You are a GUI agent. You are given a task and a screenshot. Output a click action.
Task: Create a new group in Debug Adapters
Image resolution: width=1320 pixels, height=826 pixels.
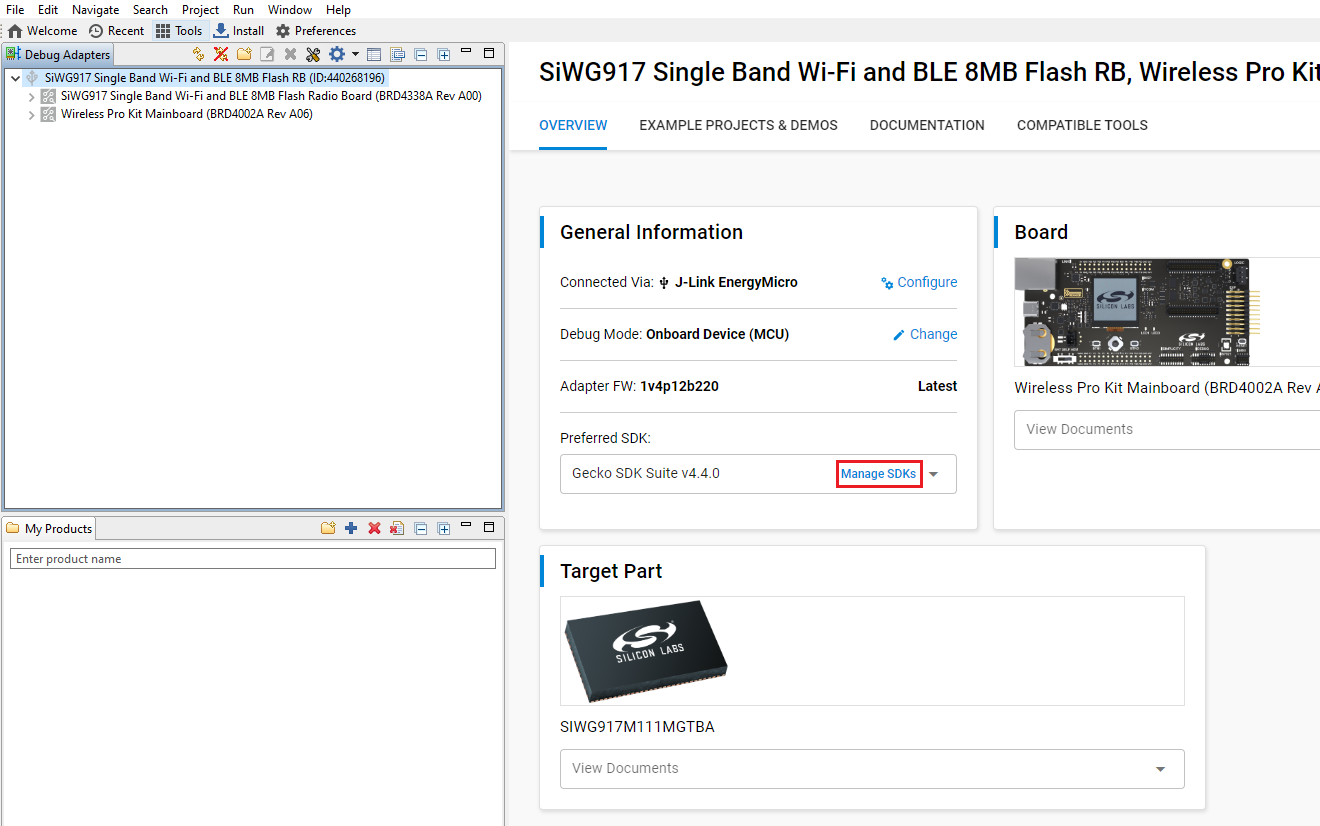[x=244, y=54]
